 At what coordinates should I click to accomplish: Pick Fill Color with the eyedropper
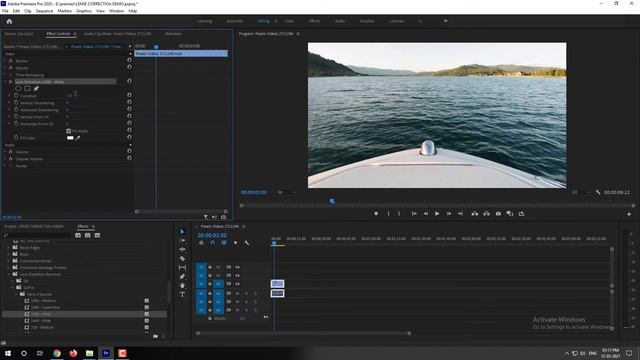pos(78,138)
